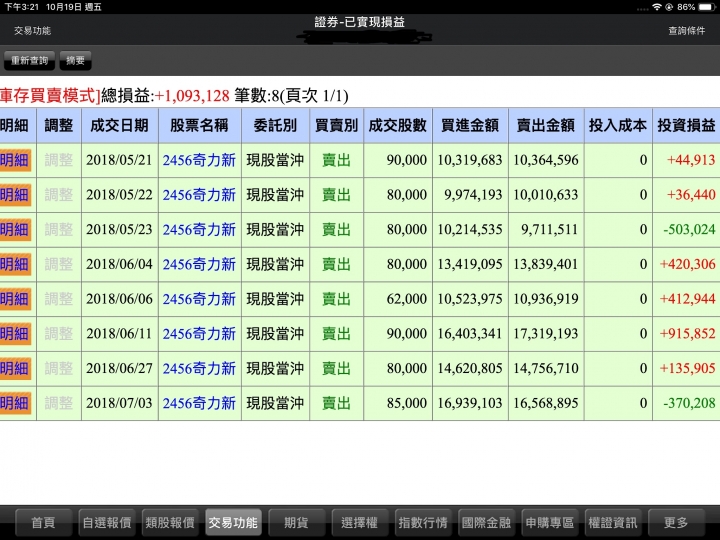This screenshot has height=540, width=720.
Task: Open 2456奇力新 link on the 2018/05/21 row
Action: click(x=199, y=160)
